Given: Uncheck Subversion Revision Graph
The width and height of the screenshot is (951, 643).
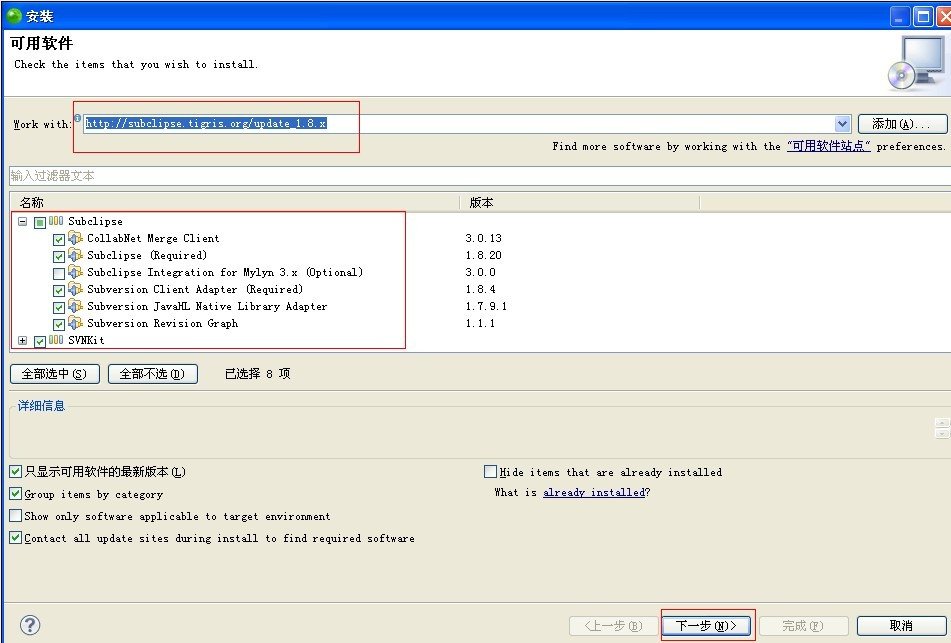Looking at the screenshot, I should click(x=59, y=324).
